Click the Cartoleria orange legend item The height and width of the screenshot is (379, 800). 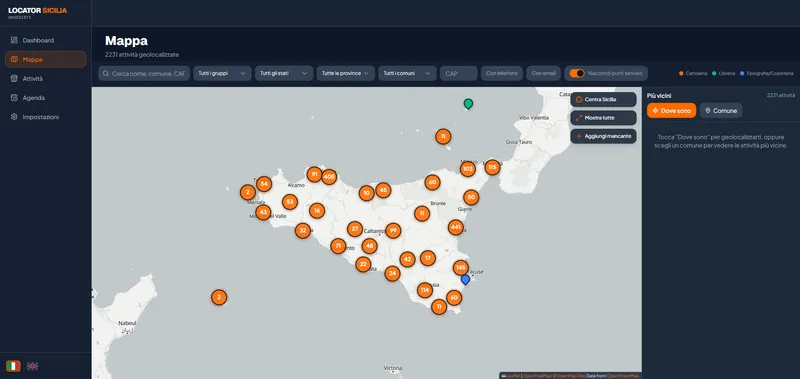693,73
